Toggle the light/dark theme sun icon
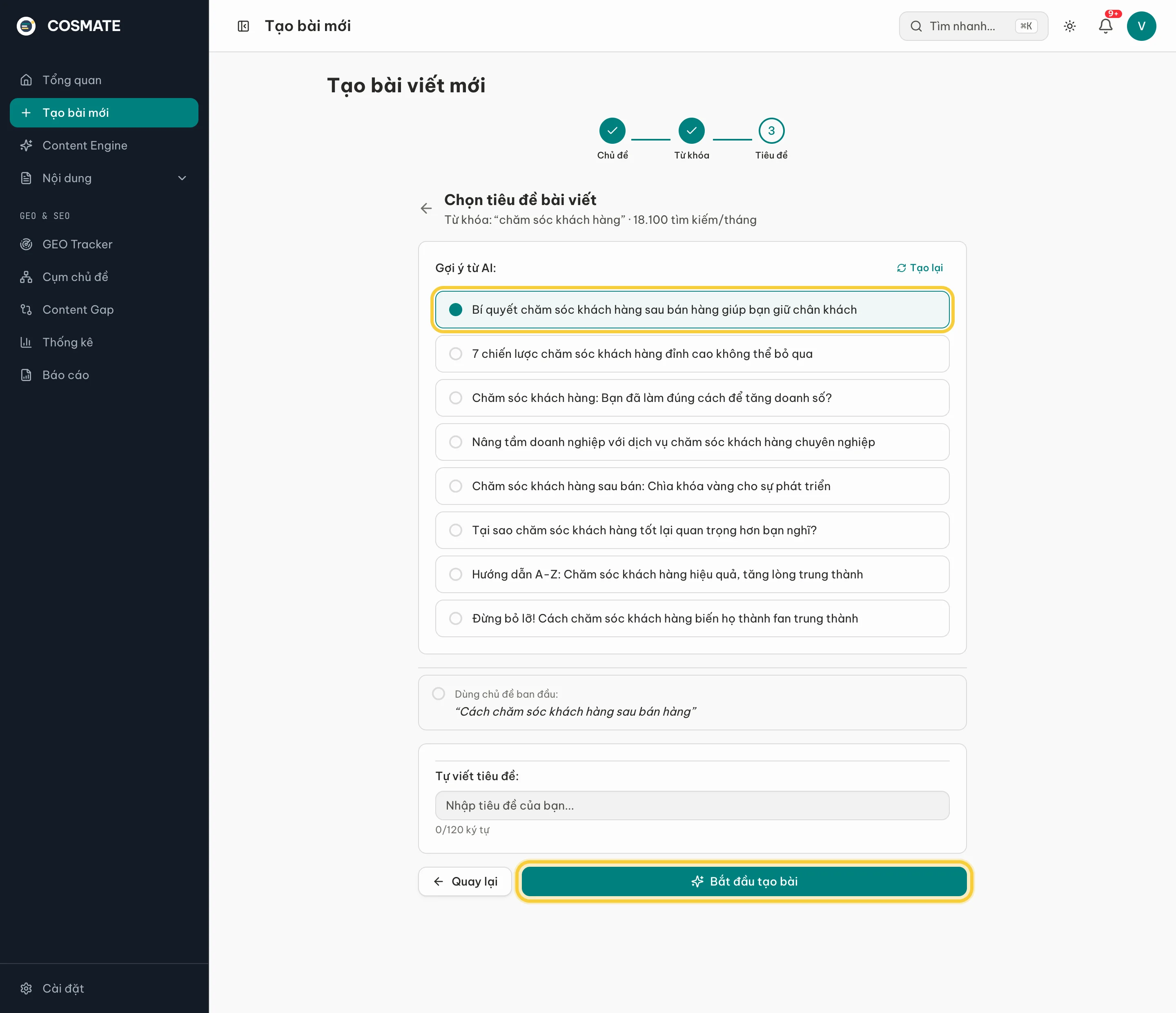 [1070, 26]
